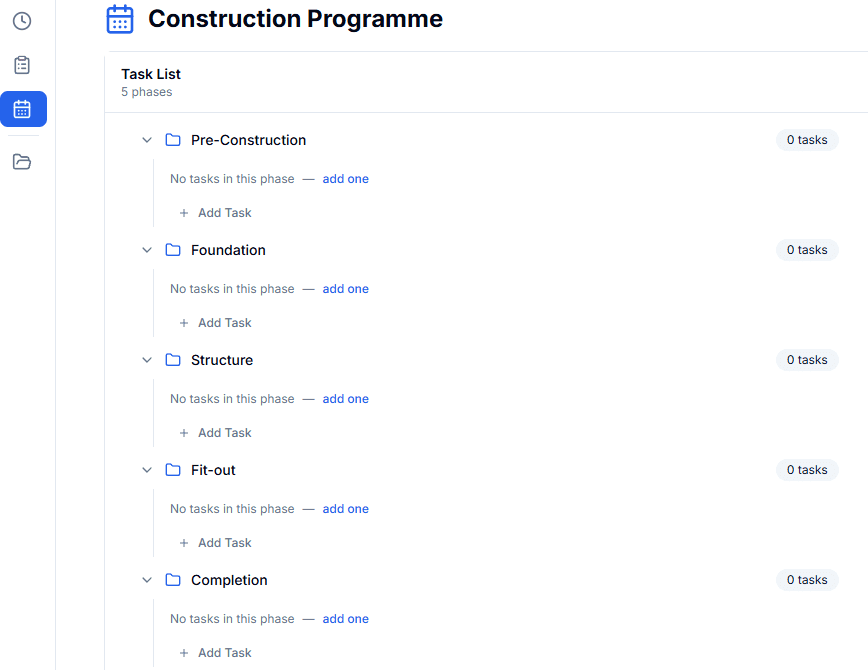The height and width of the screenshot is (670, 868).
Task: Select the clipboard task list sidebar icon
Action: point(22,64)
